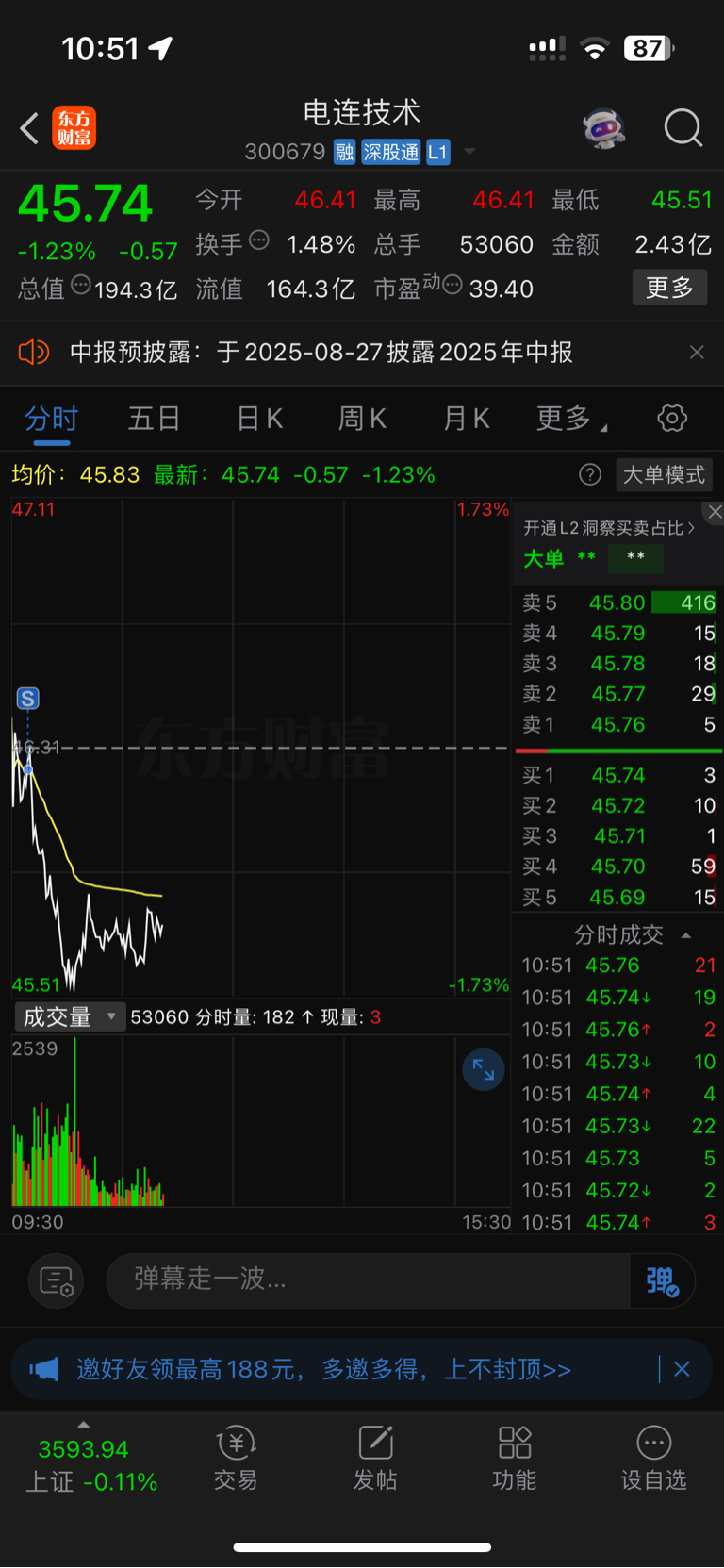Select the 分时 chart tab
Screen dimensions: 724x1568
(x=51, y=418)
